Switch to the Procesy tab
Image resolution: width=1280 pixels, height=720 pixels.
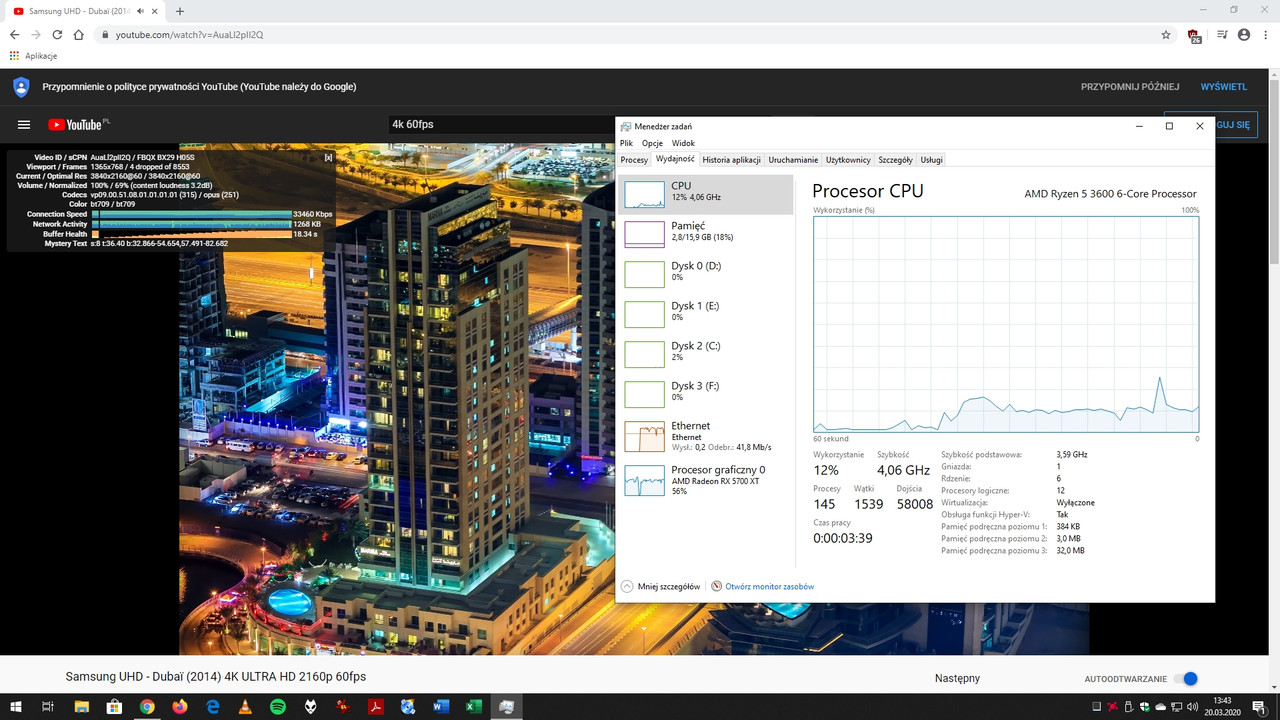click(634, 160)
